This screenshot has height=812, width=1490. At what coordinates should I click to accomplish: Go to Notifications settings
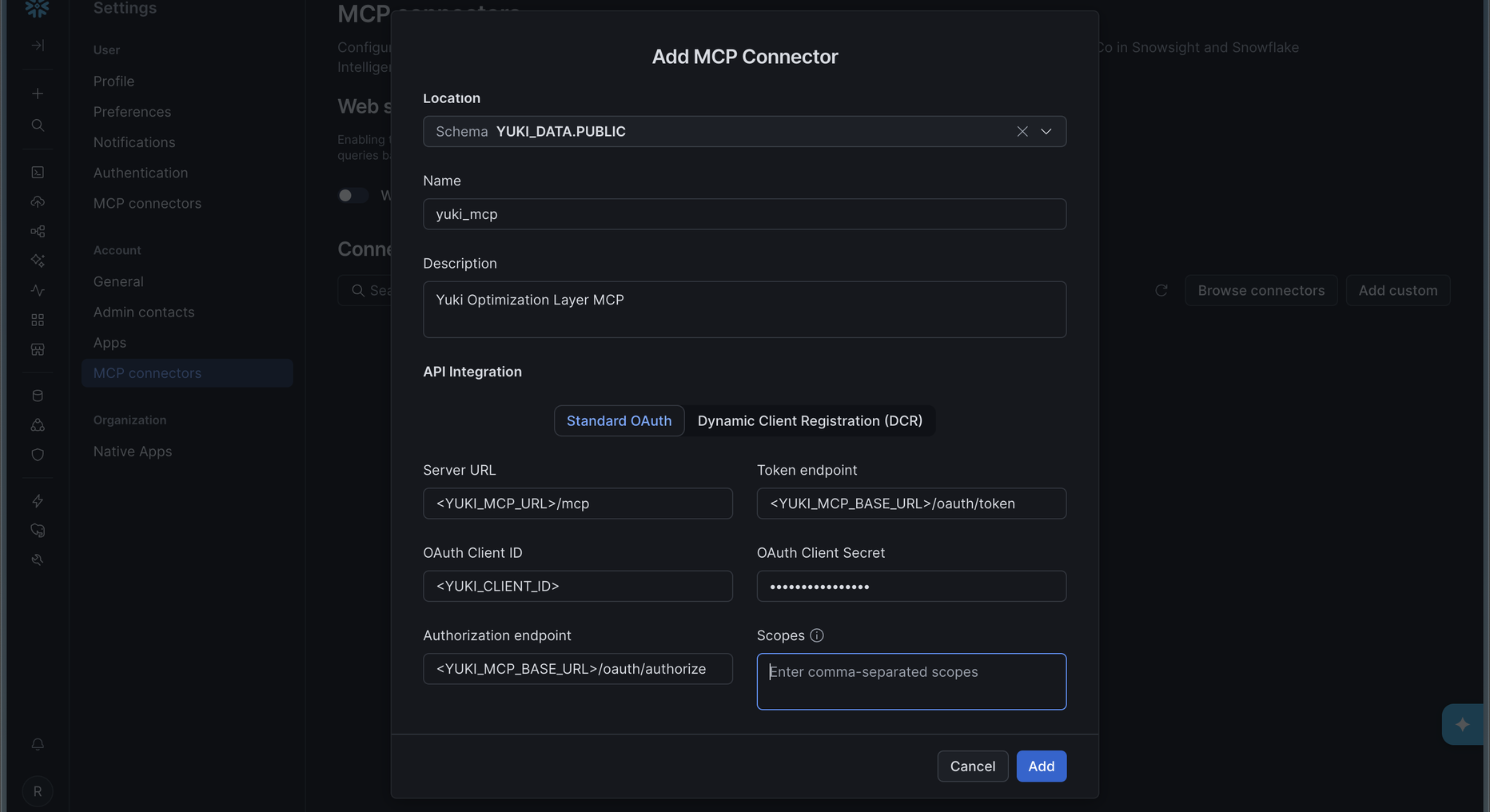point(134,142)
